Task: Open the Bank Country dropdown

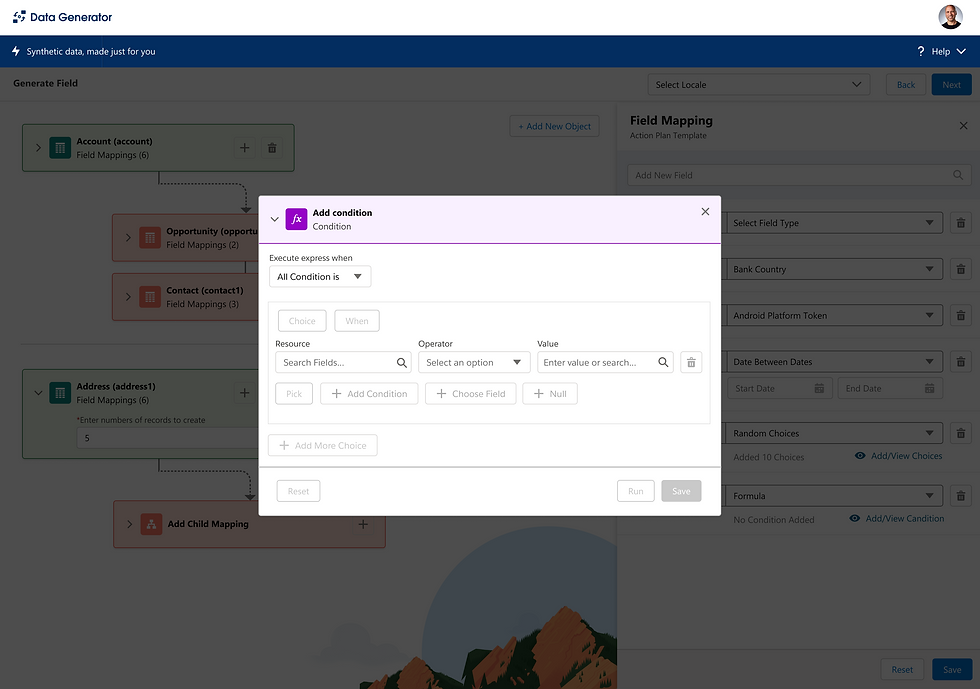Action: tap(834, 269)
